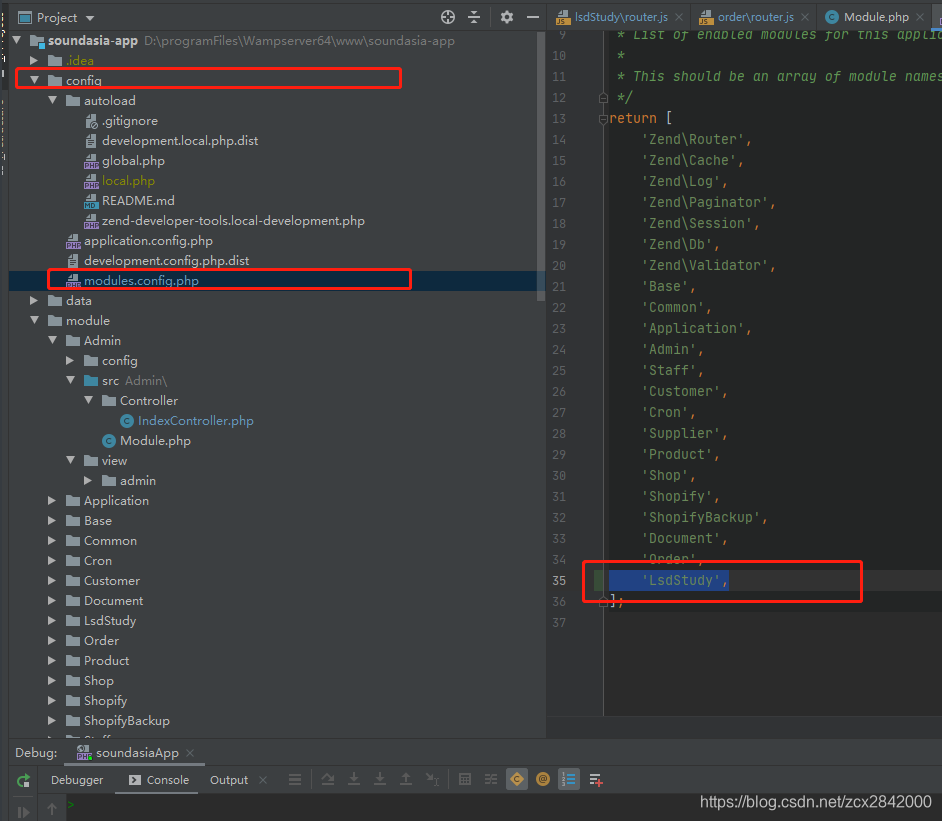Click the locate/select opened file icon
This screenshot has width=942, height=821.
(448, 17)
